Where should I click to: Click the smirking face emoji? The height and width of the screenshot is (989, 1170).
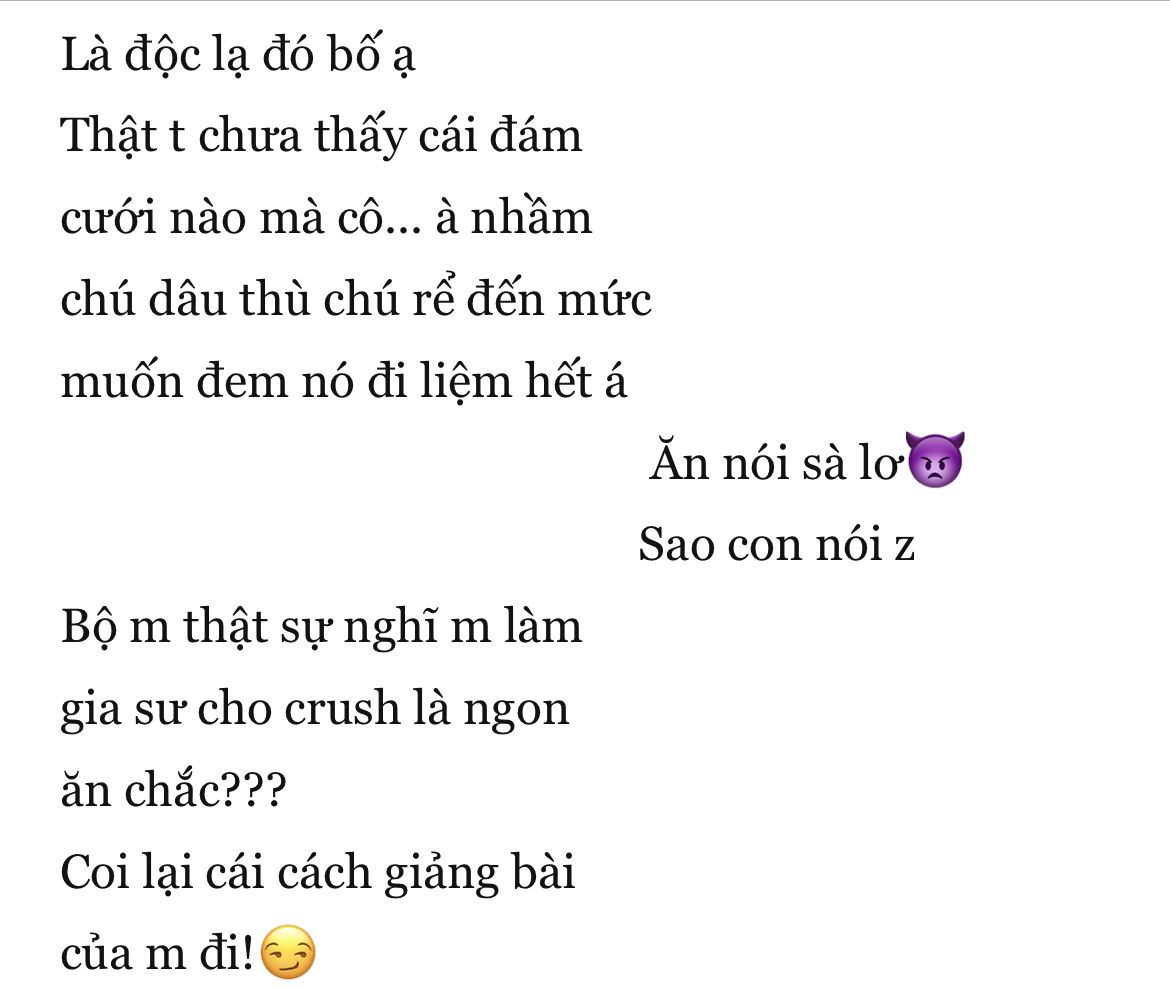click(x=289, y=952)
